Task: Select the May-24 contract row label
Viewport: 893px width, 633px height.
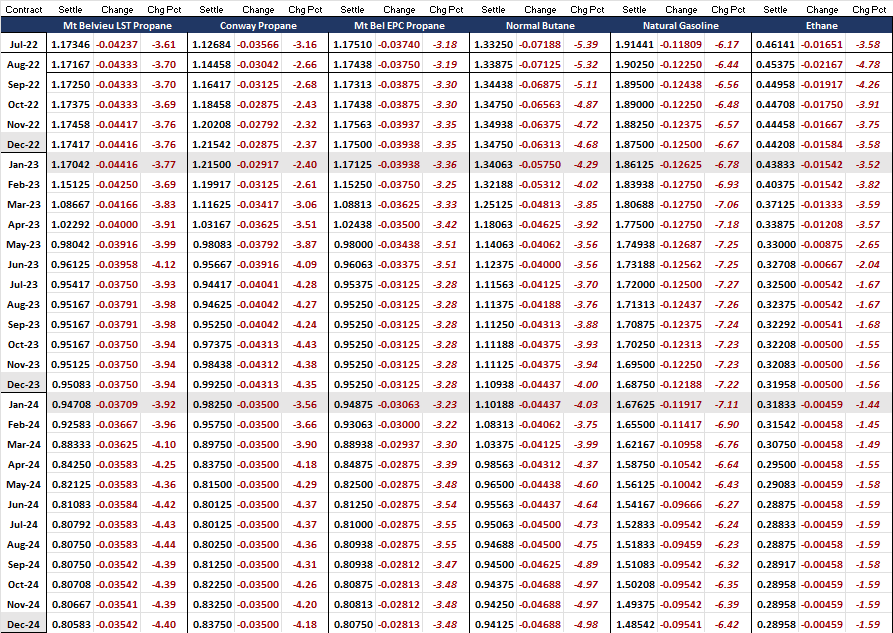Action: (23, 485)
